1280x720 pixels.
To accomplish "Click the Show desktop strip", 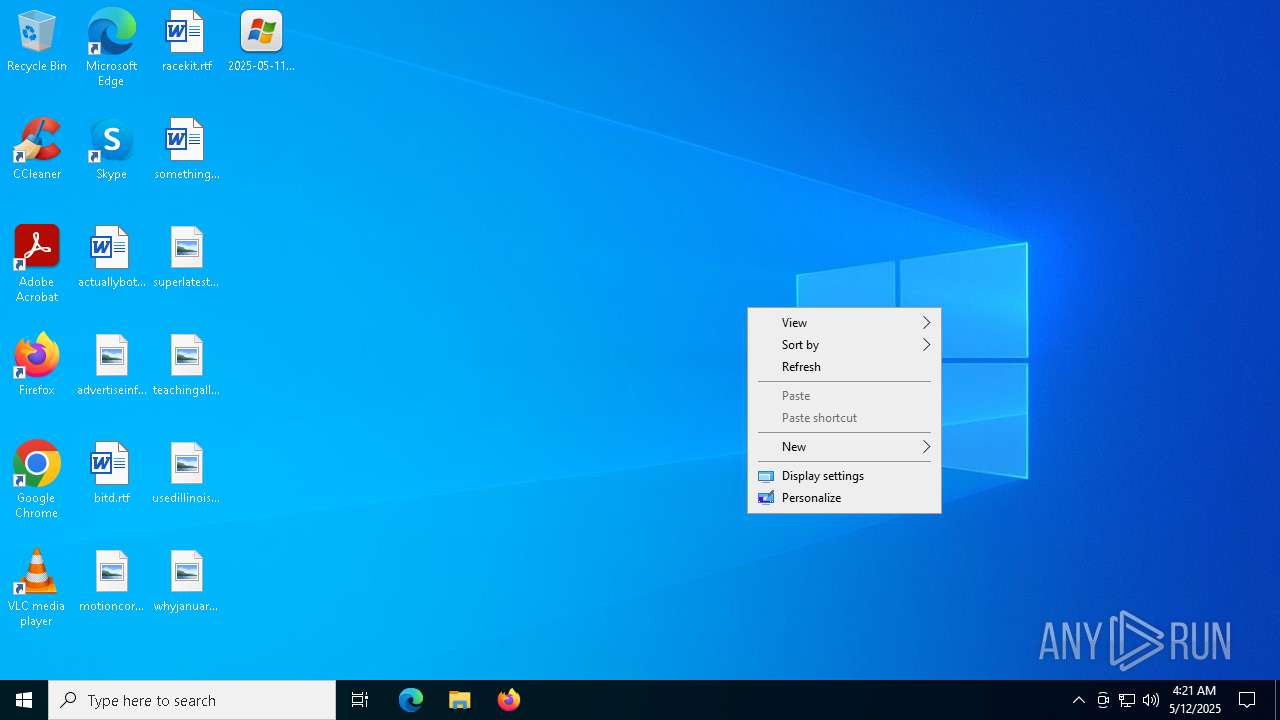I will tap(1277, 700).
